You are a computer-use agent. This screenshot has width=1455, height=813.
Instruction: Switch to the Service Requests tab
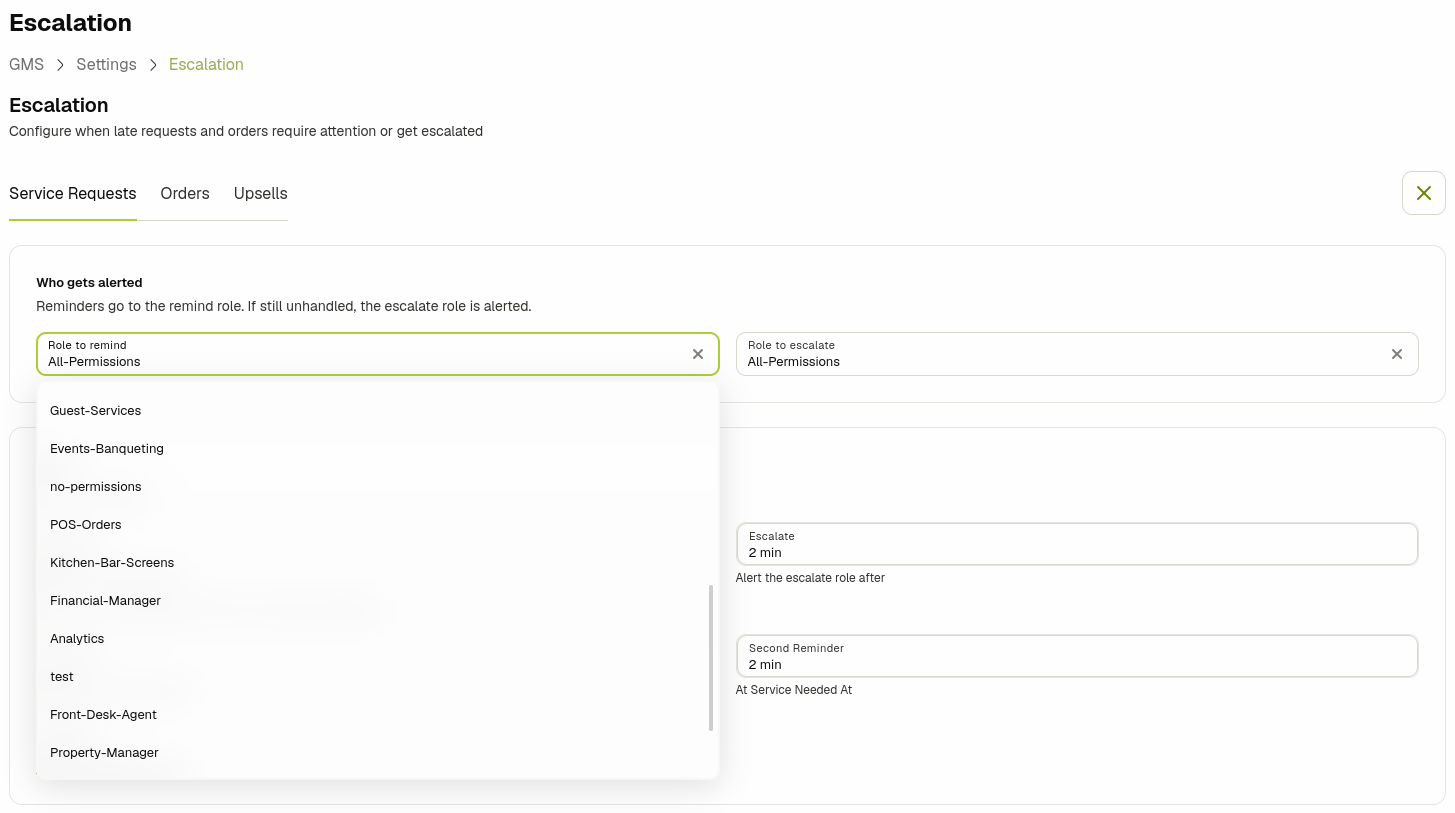(x=73, y=193)
